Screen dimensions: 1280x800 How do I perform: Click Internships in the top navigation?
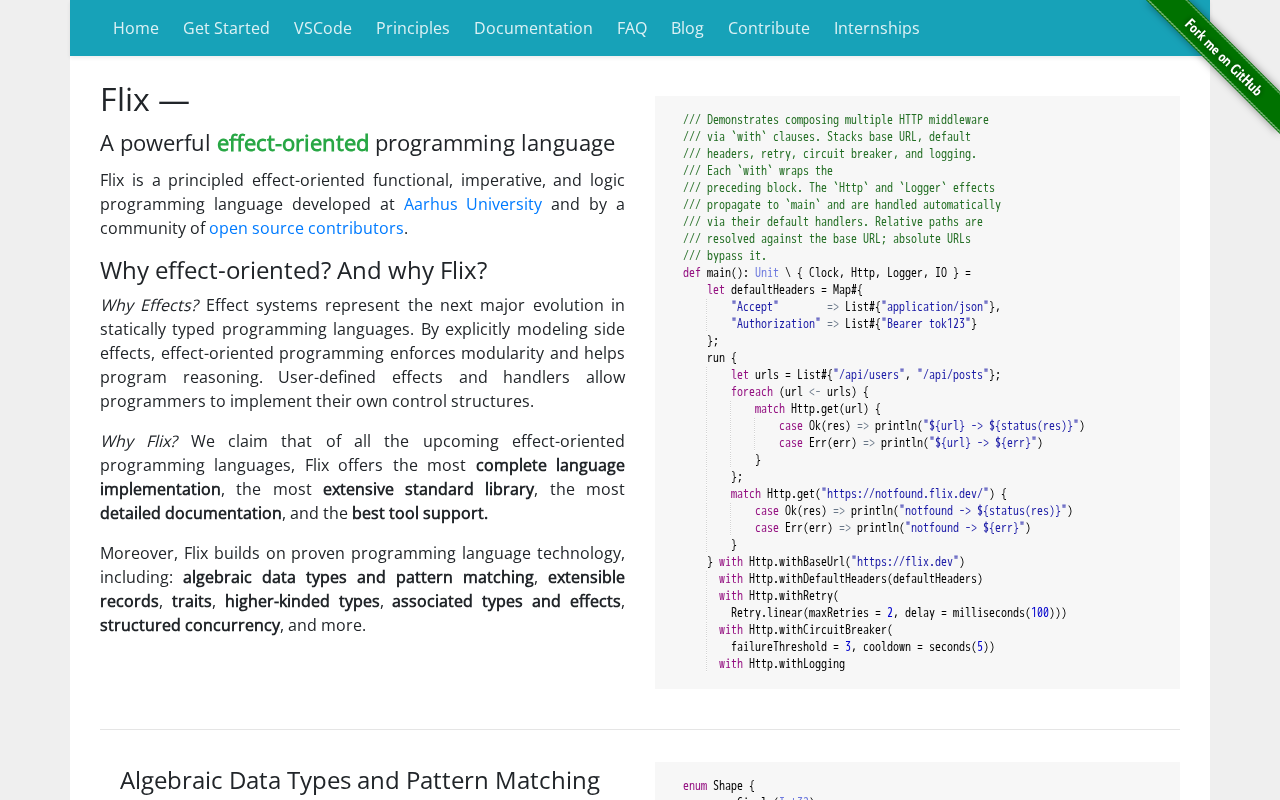pyautogui.click(x=876, y=28)
